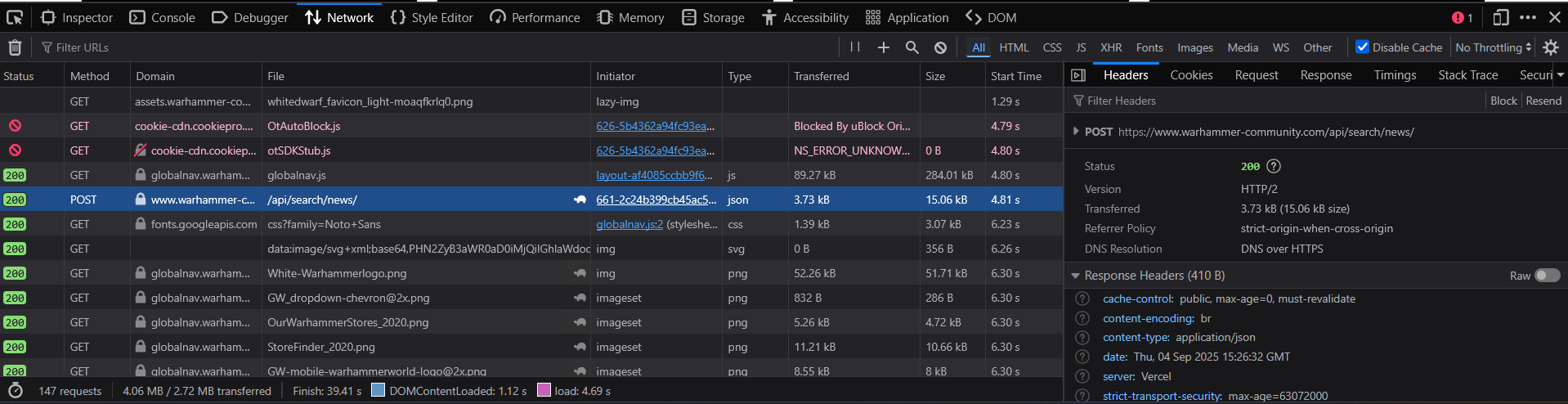Viewport: 1568px width, 404px height.
Task: Open the Inspector tab
Action: tap(77, 17)
